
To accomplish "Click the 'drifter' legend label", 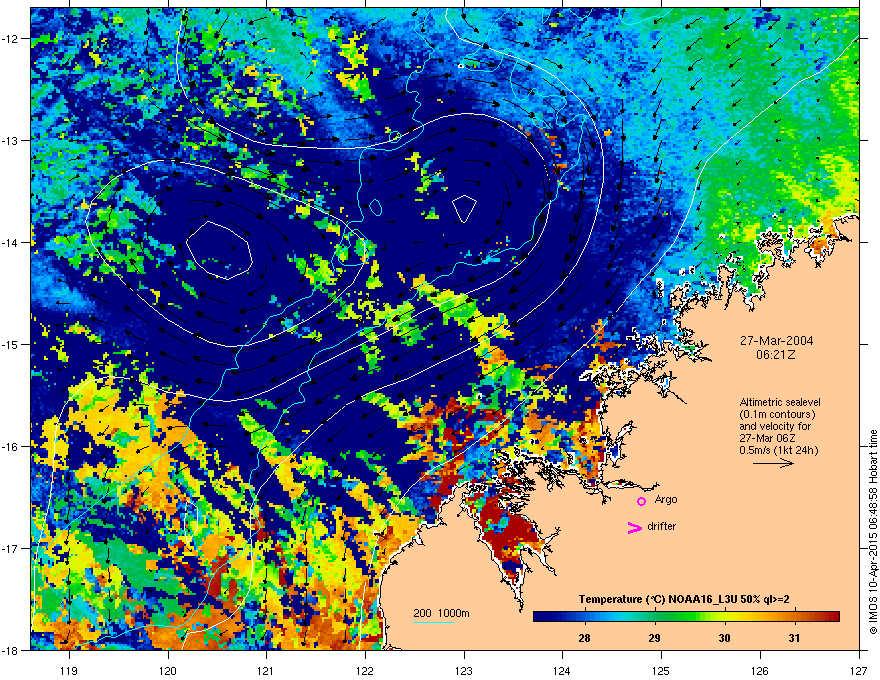I will point(662,526).
